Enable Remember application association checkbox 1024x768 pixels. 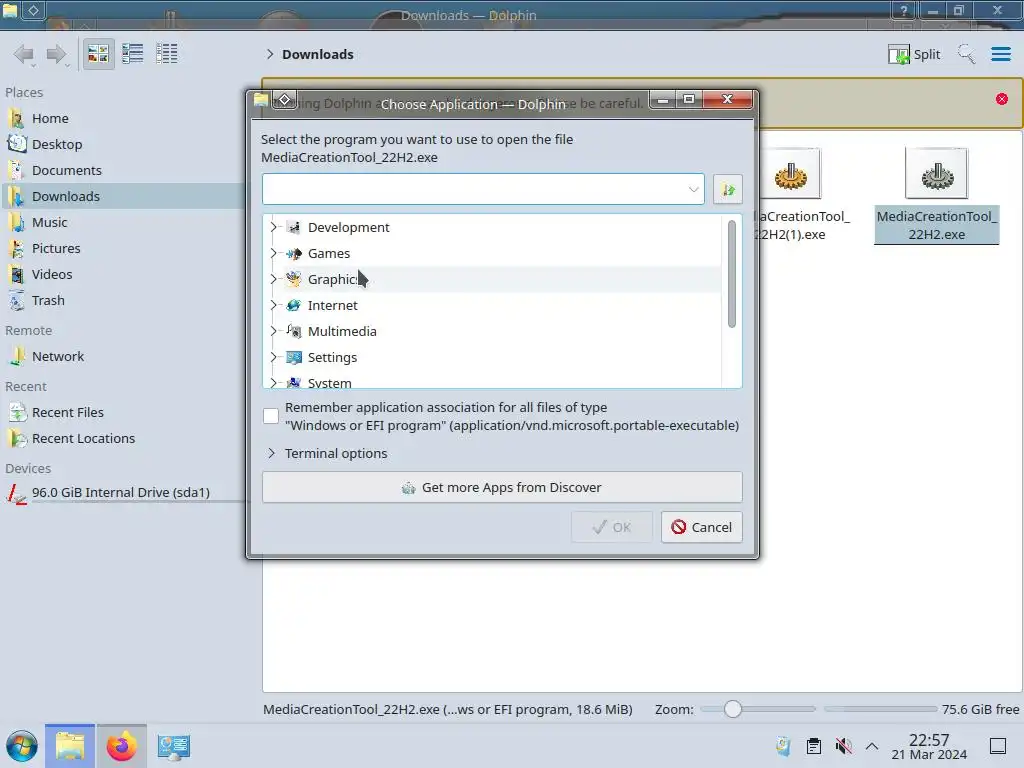[x=271, y=416]
